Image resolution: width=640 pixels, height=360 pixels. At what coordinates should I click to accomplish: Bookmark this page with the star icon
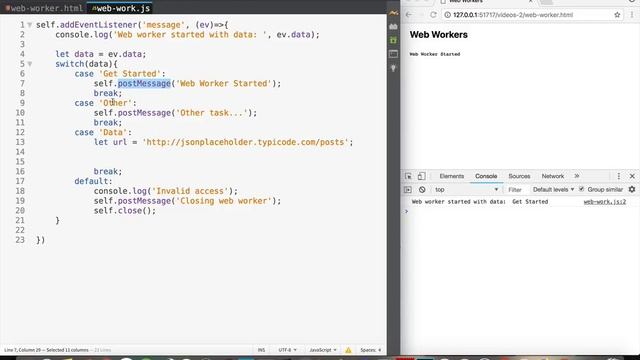pos(617,15)
